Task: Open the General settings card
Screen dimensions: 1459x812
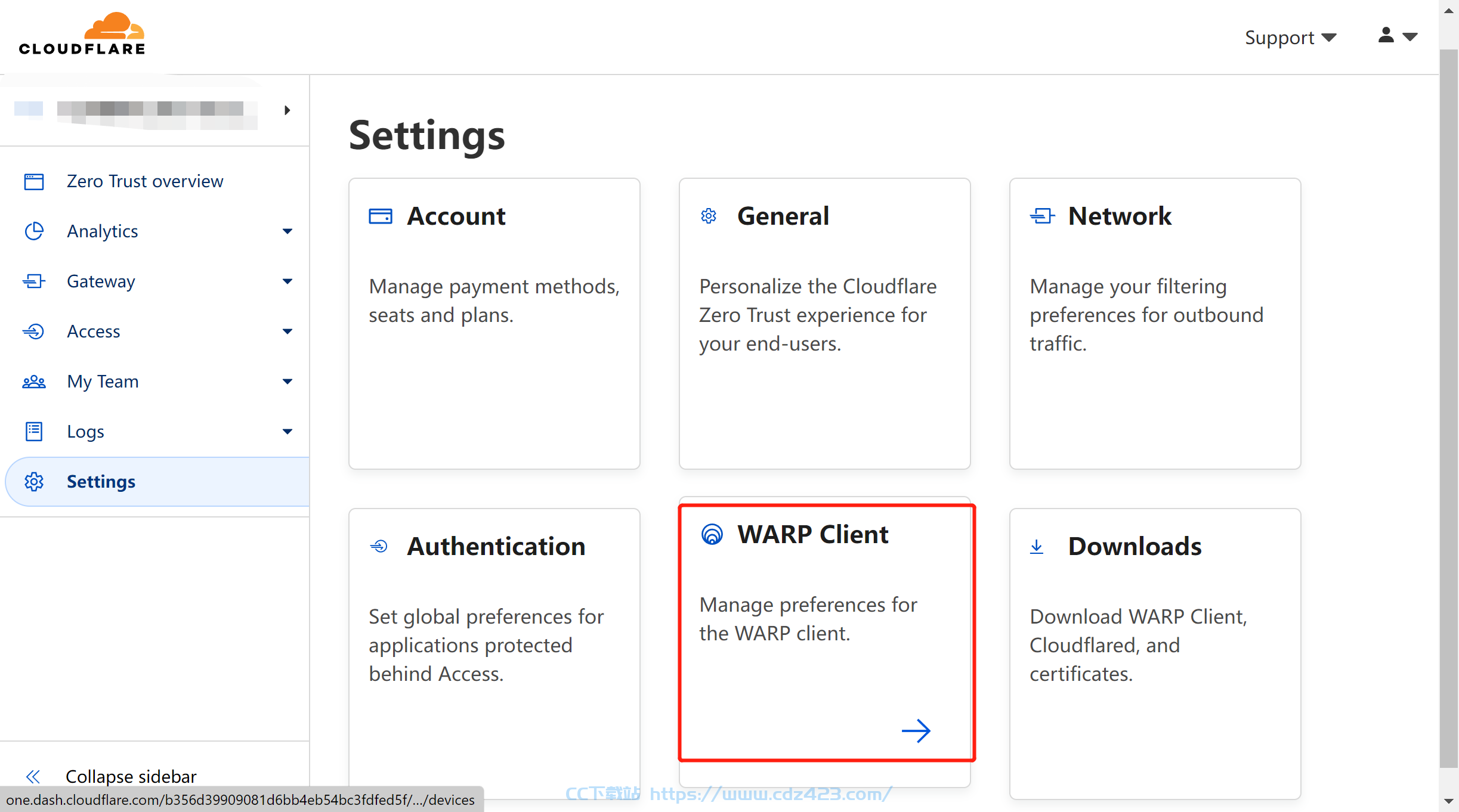Action: [x=825, y=324]
